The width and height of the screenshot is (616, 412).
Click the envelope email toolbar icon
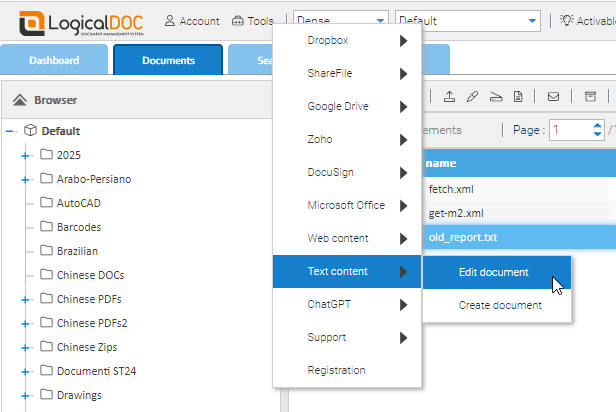[553, 96]
